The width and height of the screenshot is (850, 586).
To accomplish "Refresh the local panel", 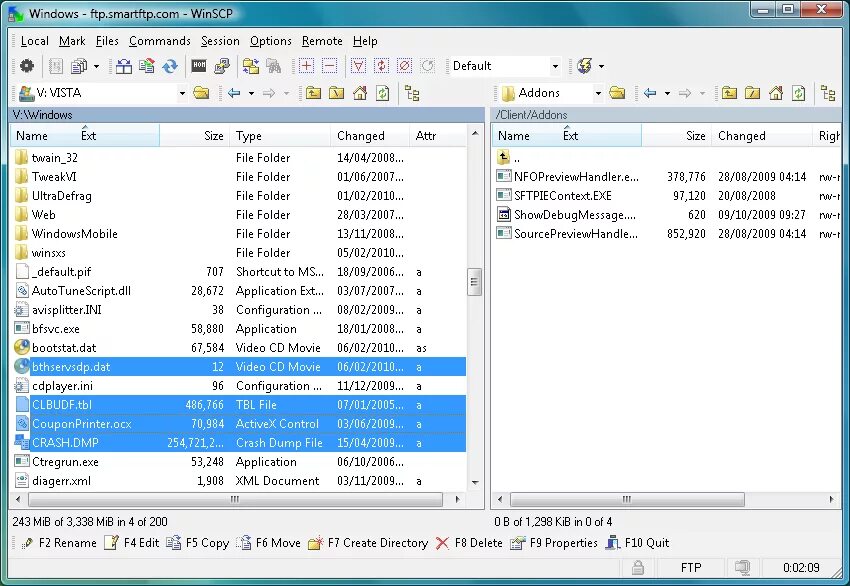I will 383,93.
